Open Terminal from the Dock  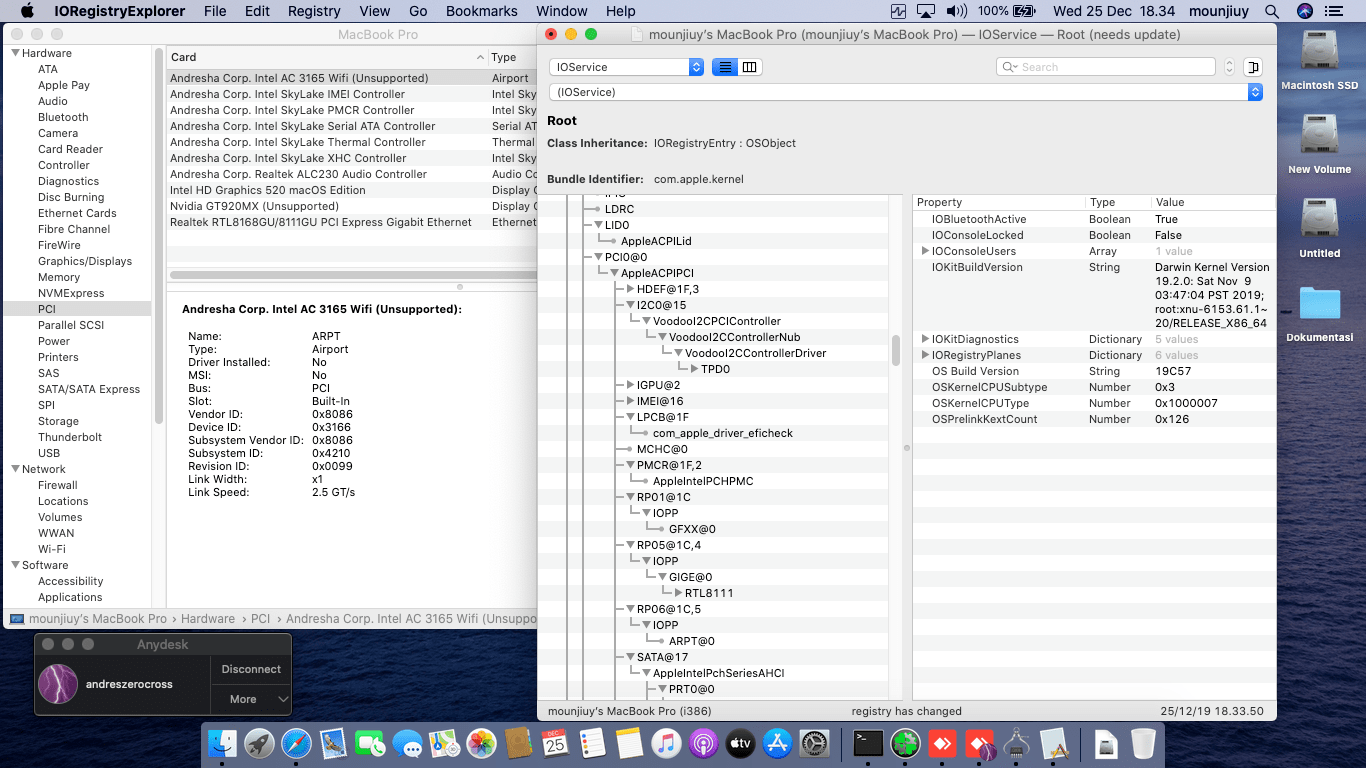coord(868,743)
